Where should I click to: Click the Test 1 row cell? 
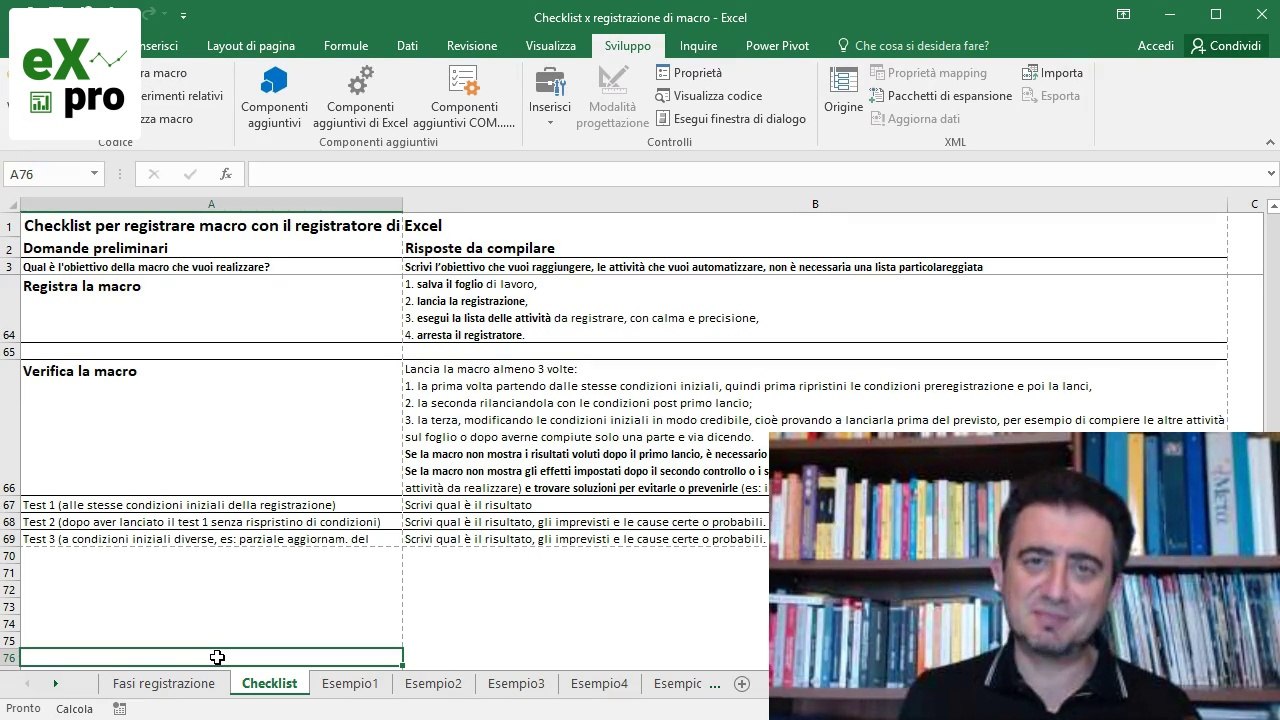tap(211, 505)
